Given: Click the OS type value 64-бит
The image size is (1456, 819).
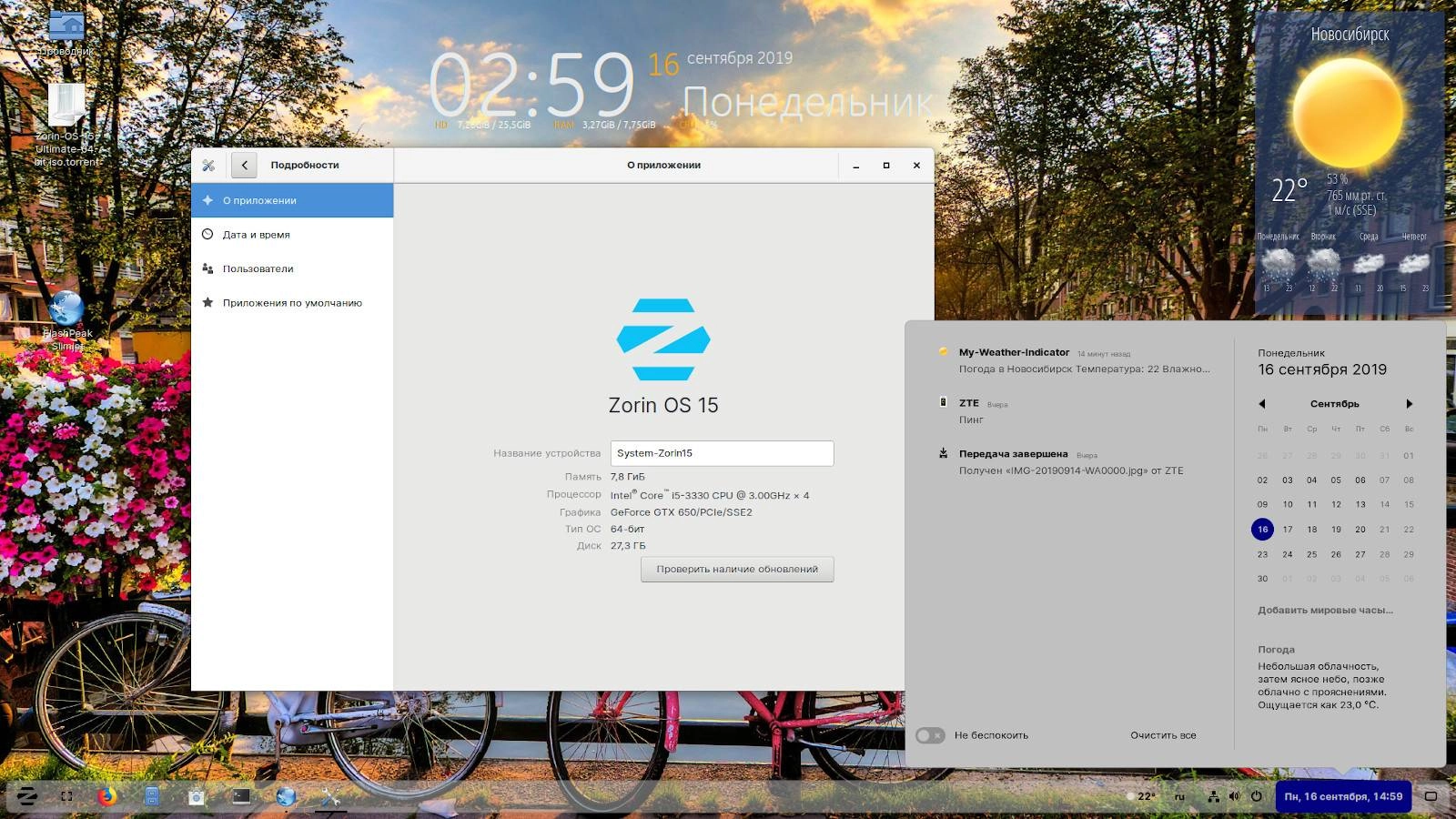Looking at the screenshot, I should [628, 529].
